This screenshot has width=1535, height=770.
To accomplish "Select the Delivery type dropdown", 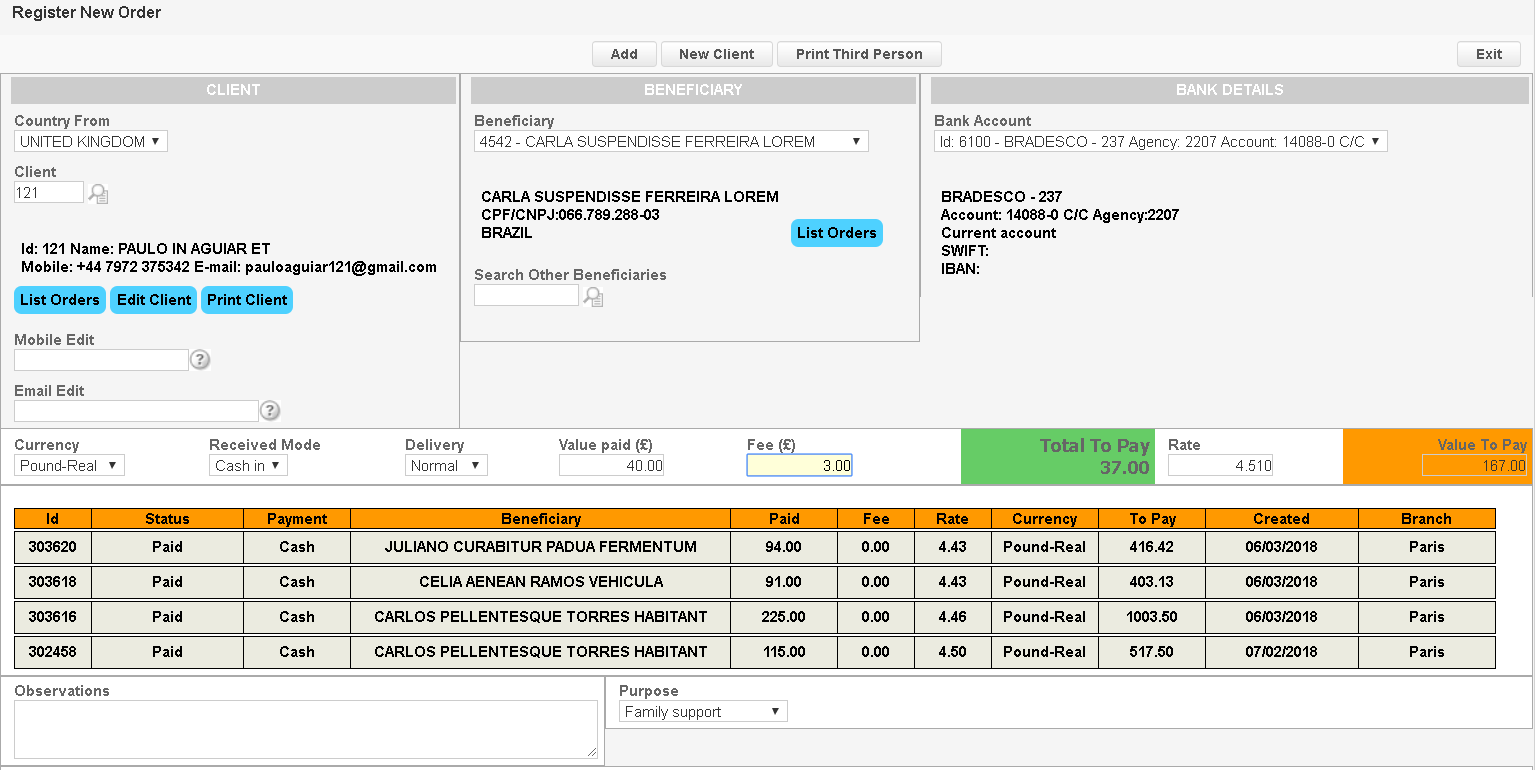I will coord(446,466).
